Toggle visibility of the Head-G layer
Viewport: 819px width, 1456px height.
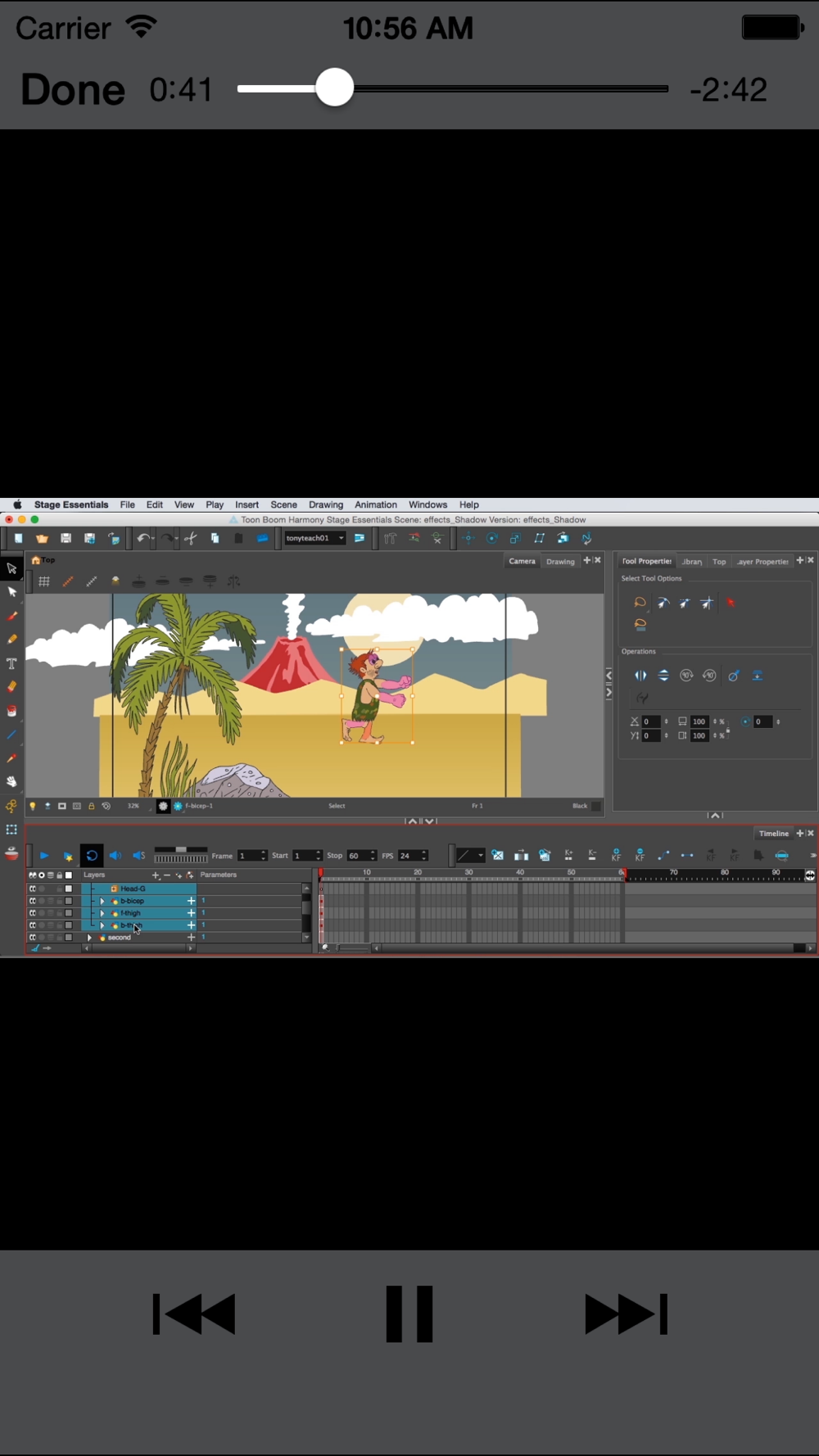(33, 889)
